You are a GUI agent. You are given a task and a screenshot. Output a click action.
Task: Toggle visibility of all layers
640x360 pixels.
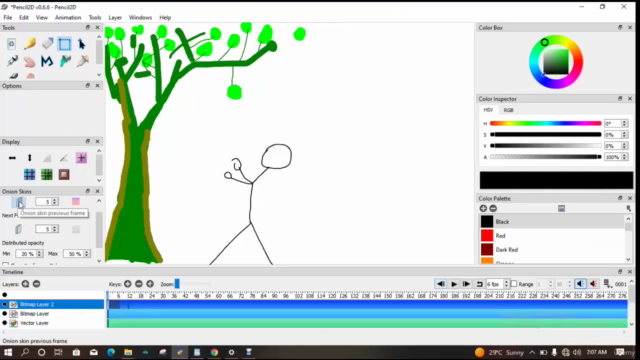4,295
